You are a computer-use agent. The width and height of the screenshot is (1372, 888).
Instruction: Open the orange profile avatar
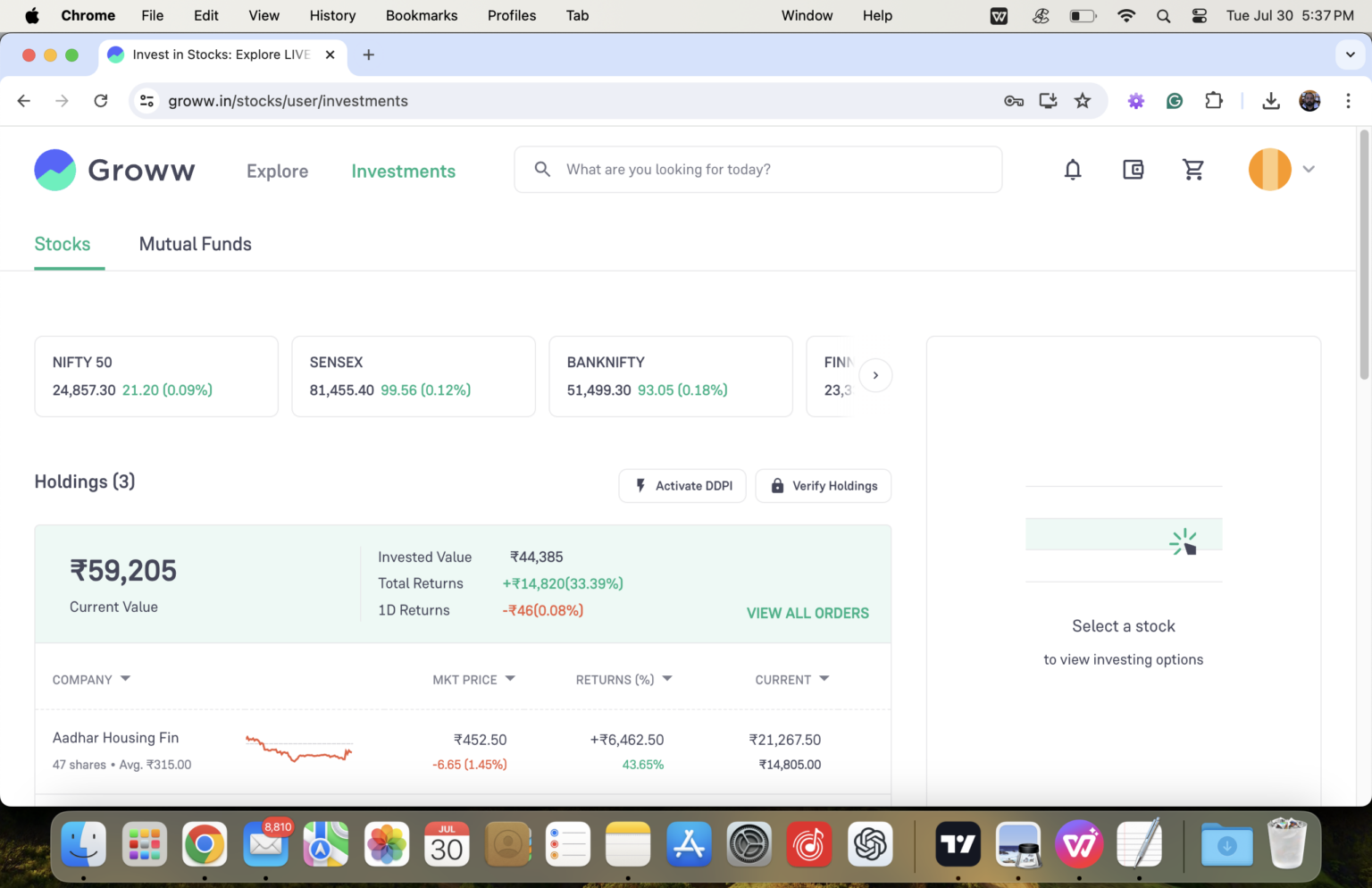click(1269, 169)
